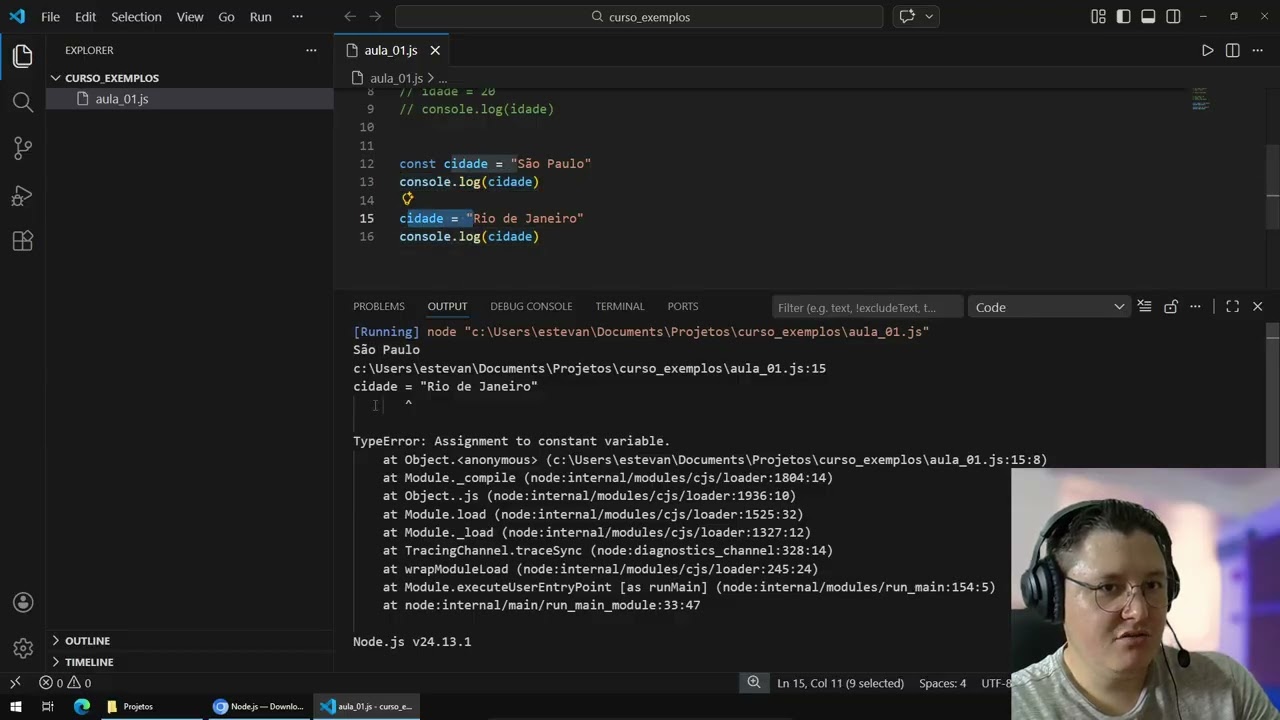Split the editor to the right

coord(1232,50)
